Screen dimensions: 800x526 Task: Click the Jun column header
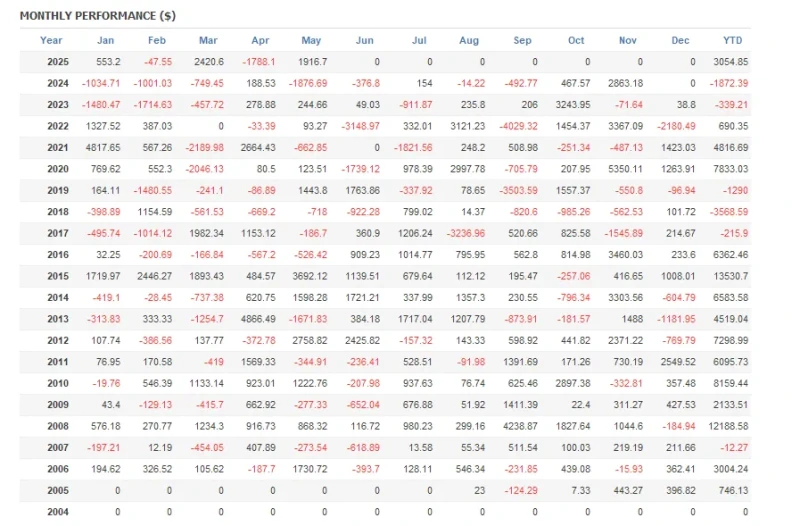(364, 40)
